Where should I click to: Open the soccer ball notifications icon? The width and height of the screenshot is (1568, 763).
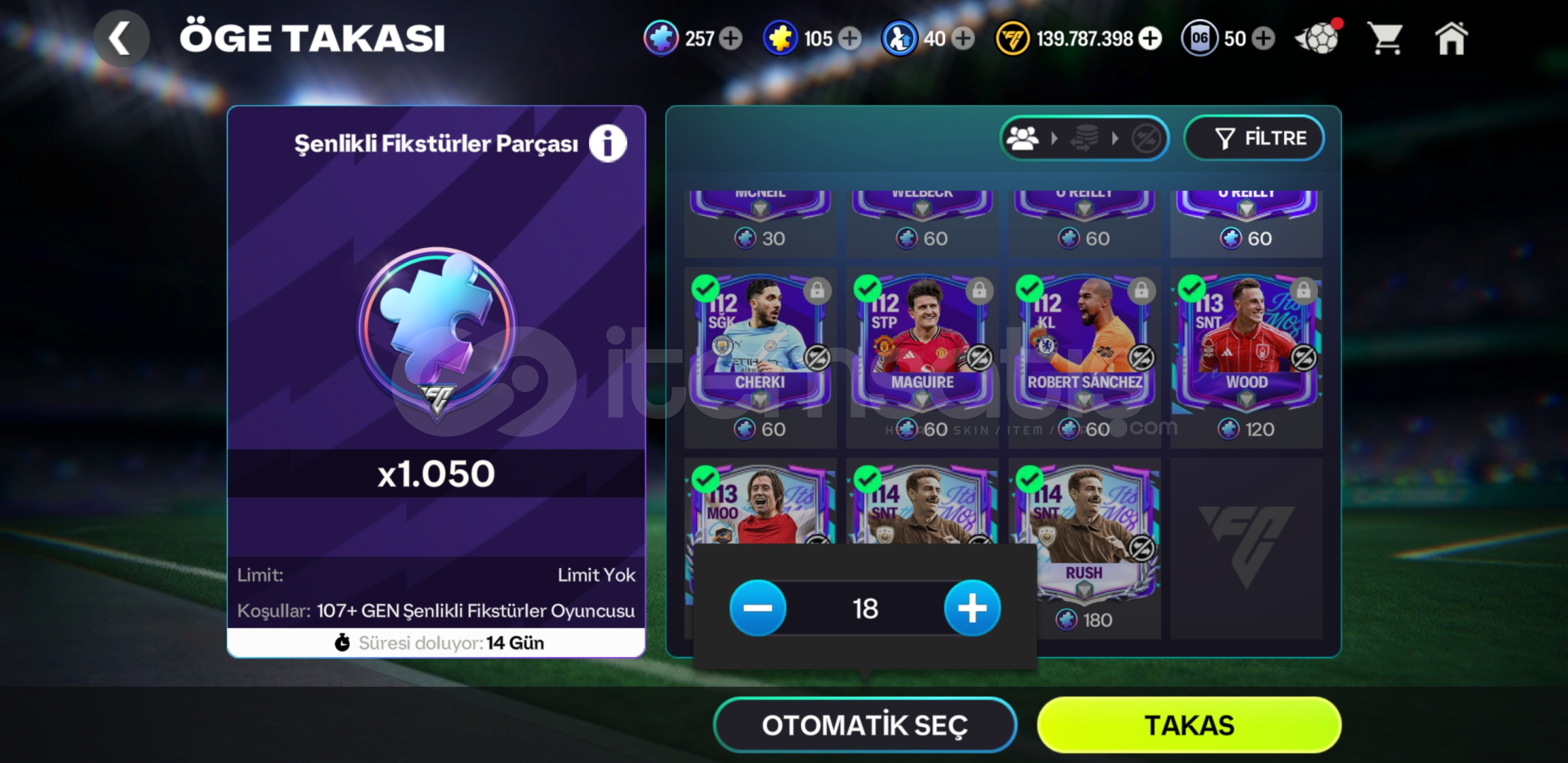1318,38
